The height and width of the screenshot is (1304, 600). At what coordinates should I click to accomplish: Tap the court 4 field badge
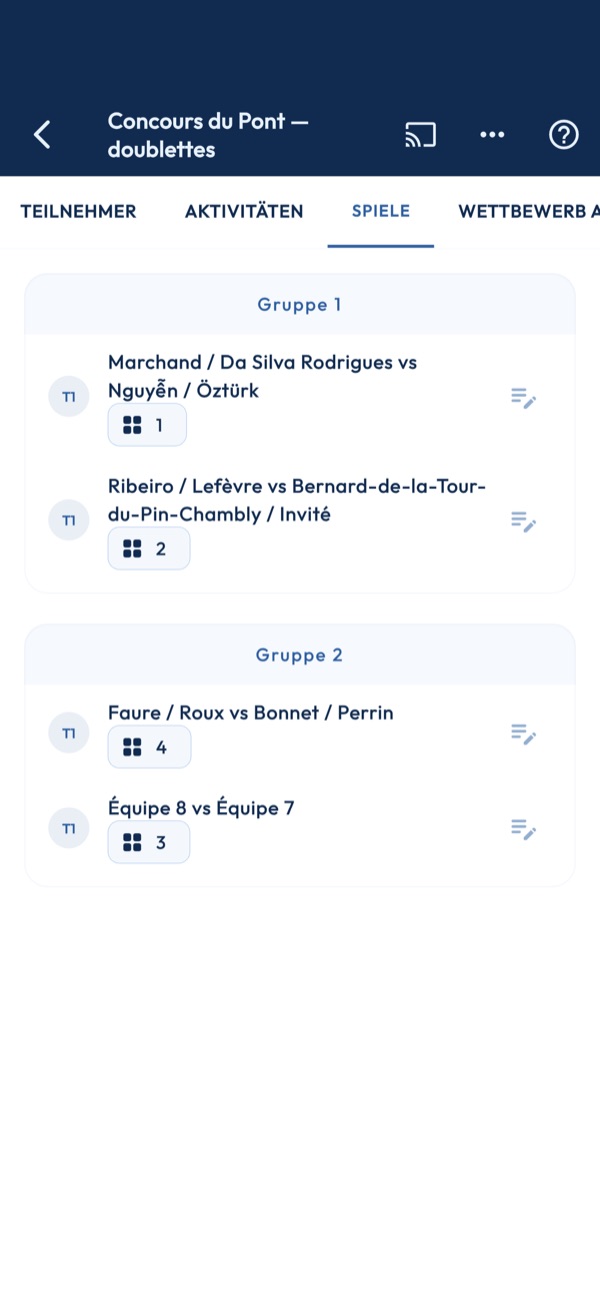pos(149,747)
